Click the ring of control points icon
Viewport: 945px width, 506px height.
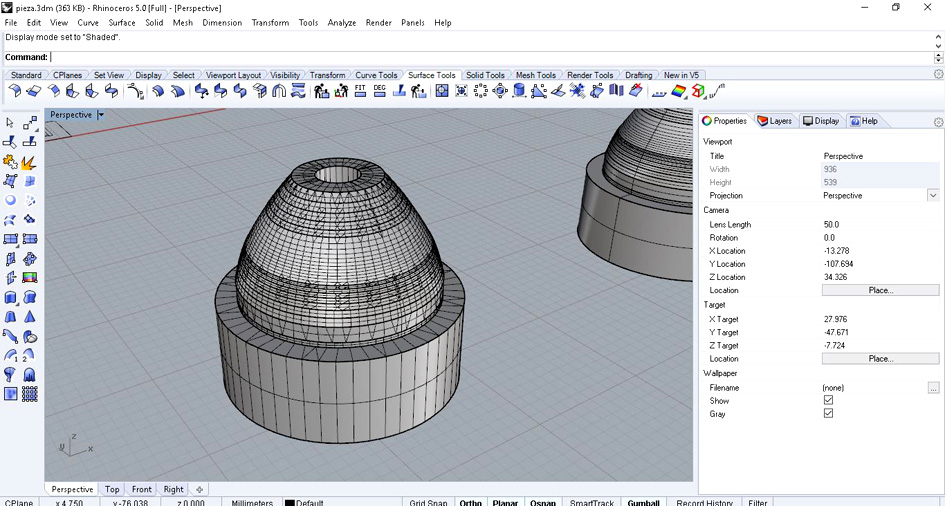480,91
